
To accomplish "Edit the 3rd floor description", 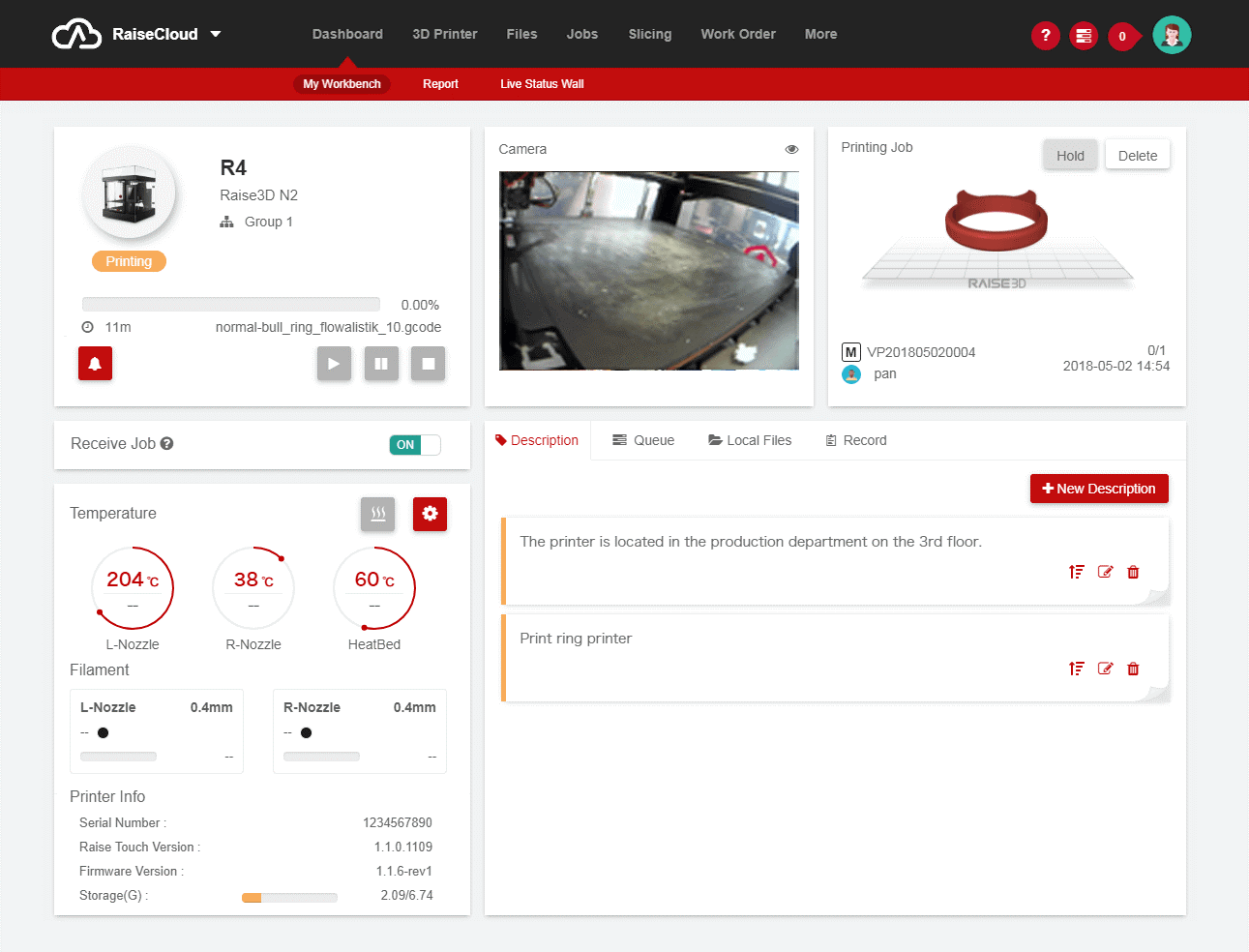I will pos(1105,572).
